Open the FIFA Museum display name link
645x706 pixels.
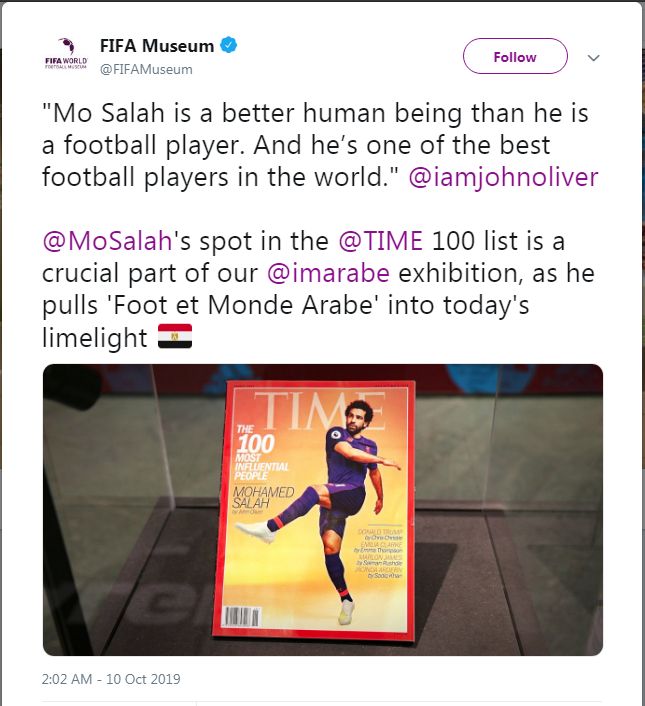[157, 46]
